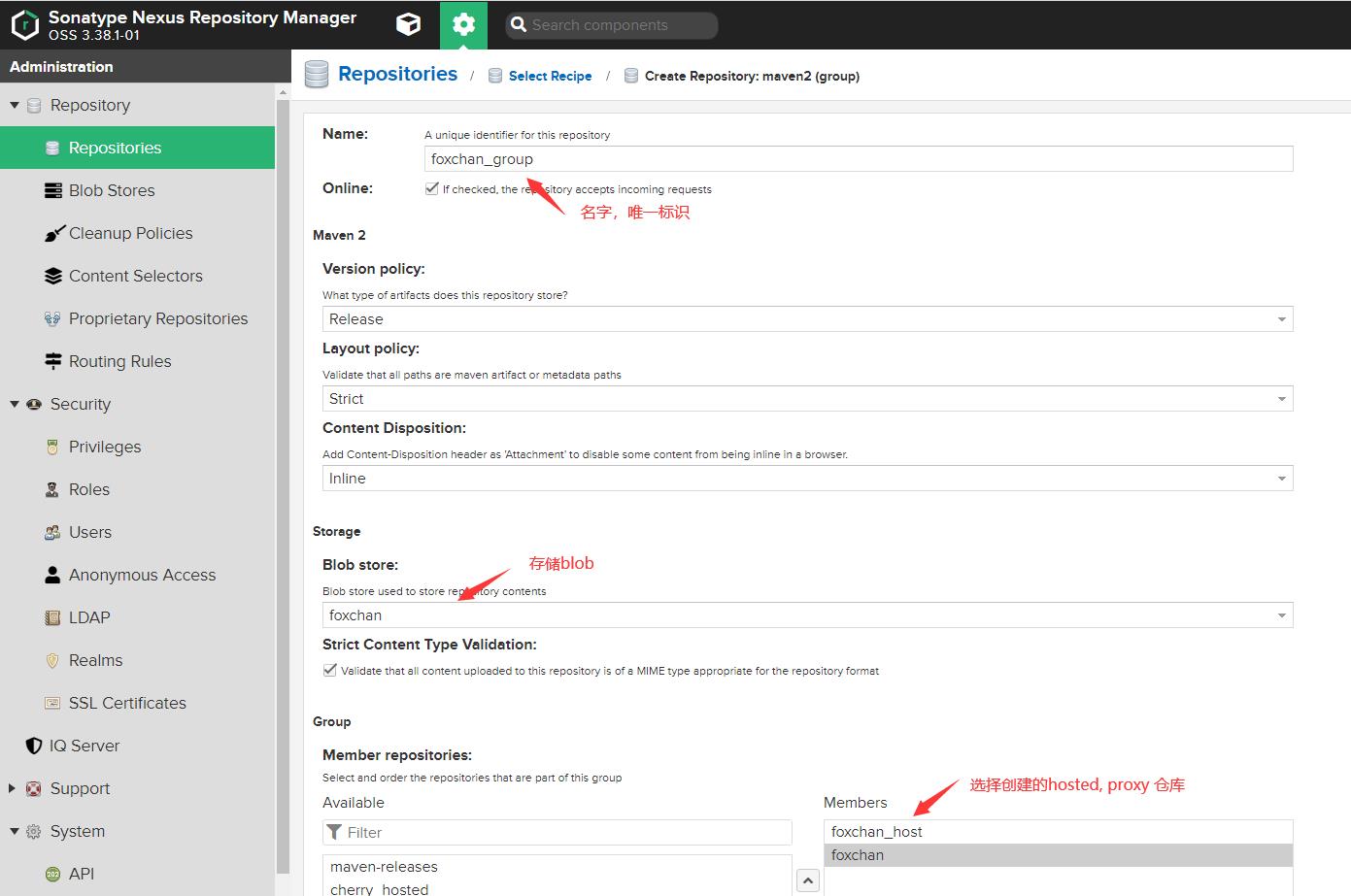The image size is (1351, 896).
Task: Select foxchan_host in Members list
Action: click(1059, 832)
